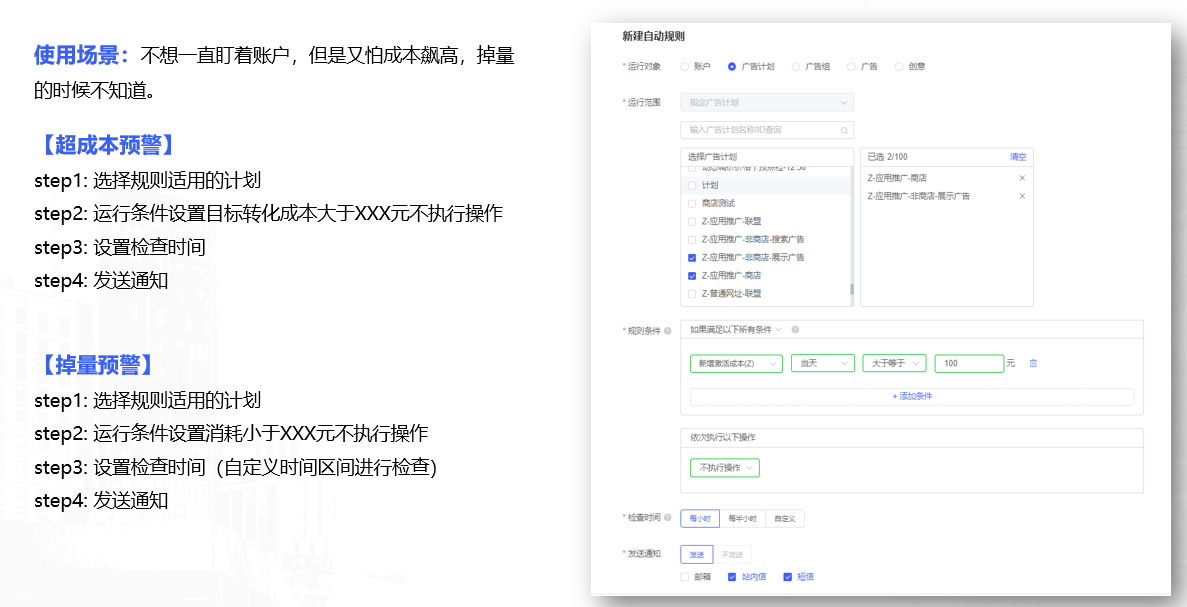The image size is (1187, 607).
Task: Click the help icon next to 检查时间
Action: pyautogui.click(x=667, y=518)
